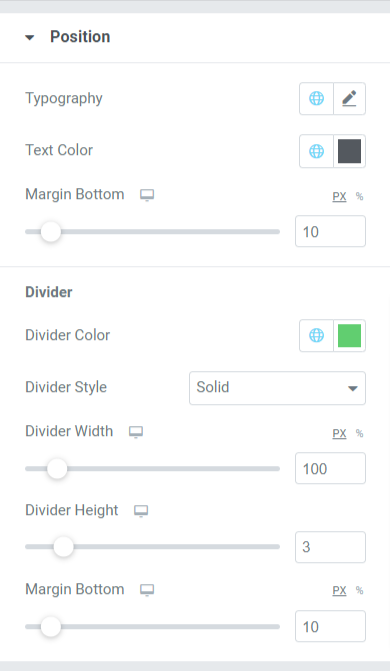
Task: Click the Position section heading
Action: (80, 37)
